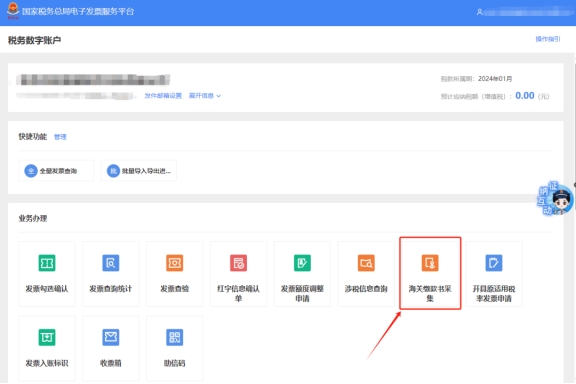Open 操作指引 operation guide link
The width and height of the screenshot is (576, 384).
548,39
